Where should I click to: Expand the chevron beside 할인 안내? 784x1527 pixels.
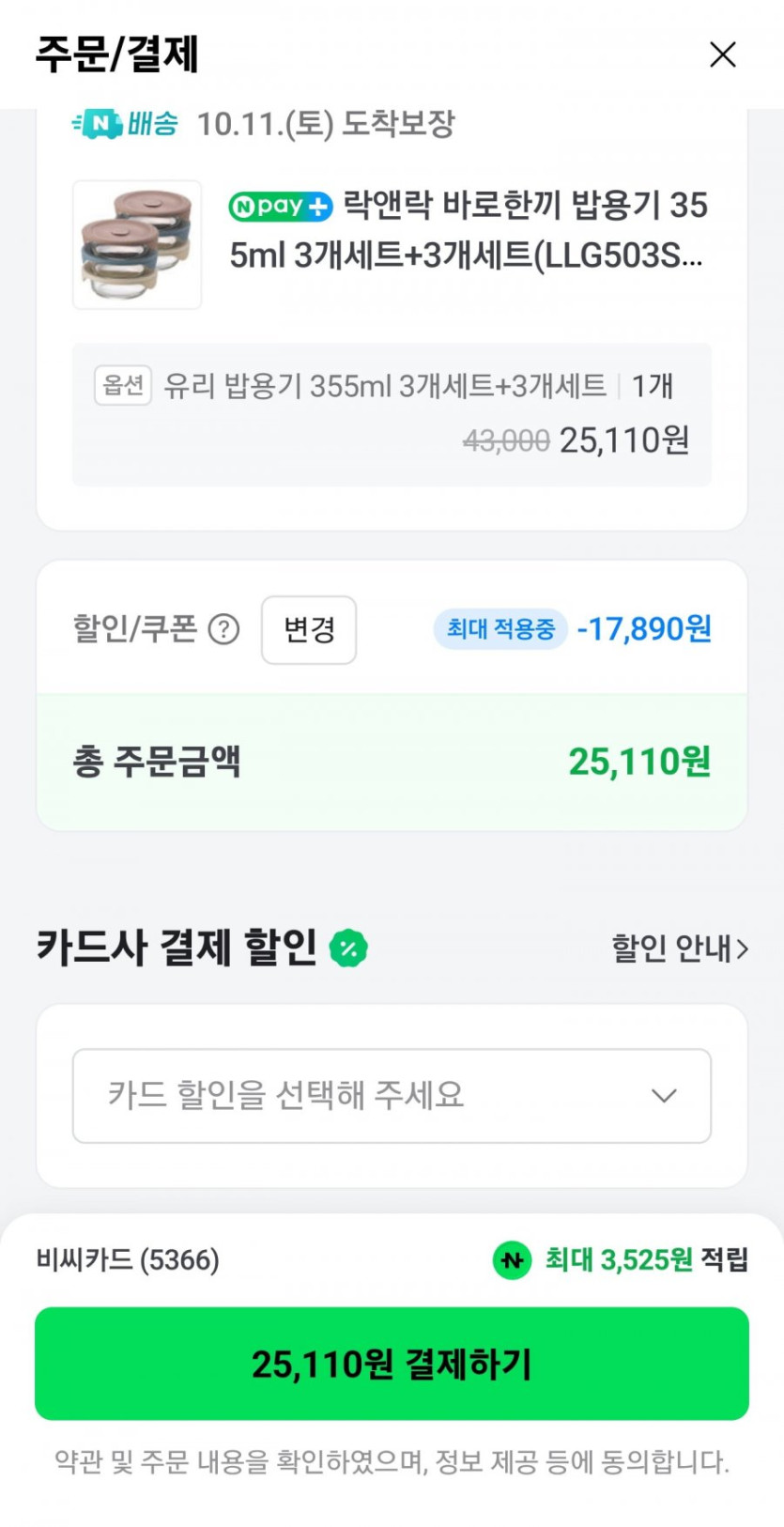pyautogui.click(x=743, y=949)
